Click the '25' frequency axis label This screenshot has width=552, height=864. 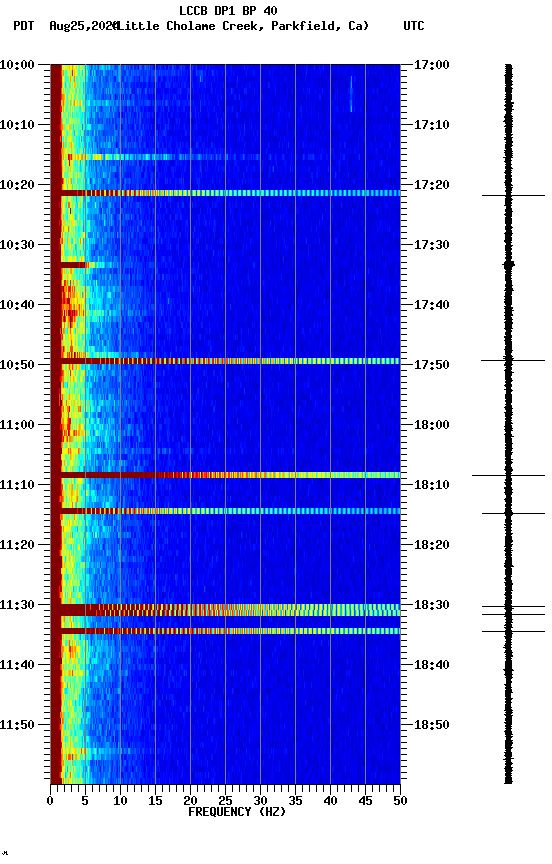225,801
